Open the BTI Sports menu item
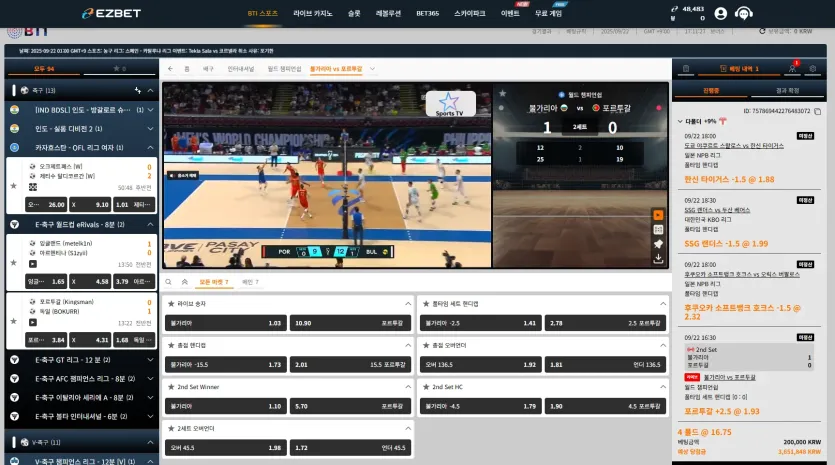 [263, 13]
